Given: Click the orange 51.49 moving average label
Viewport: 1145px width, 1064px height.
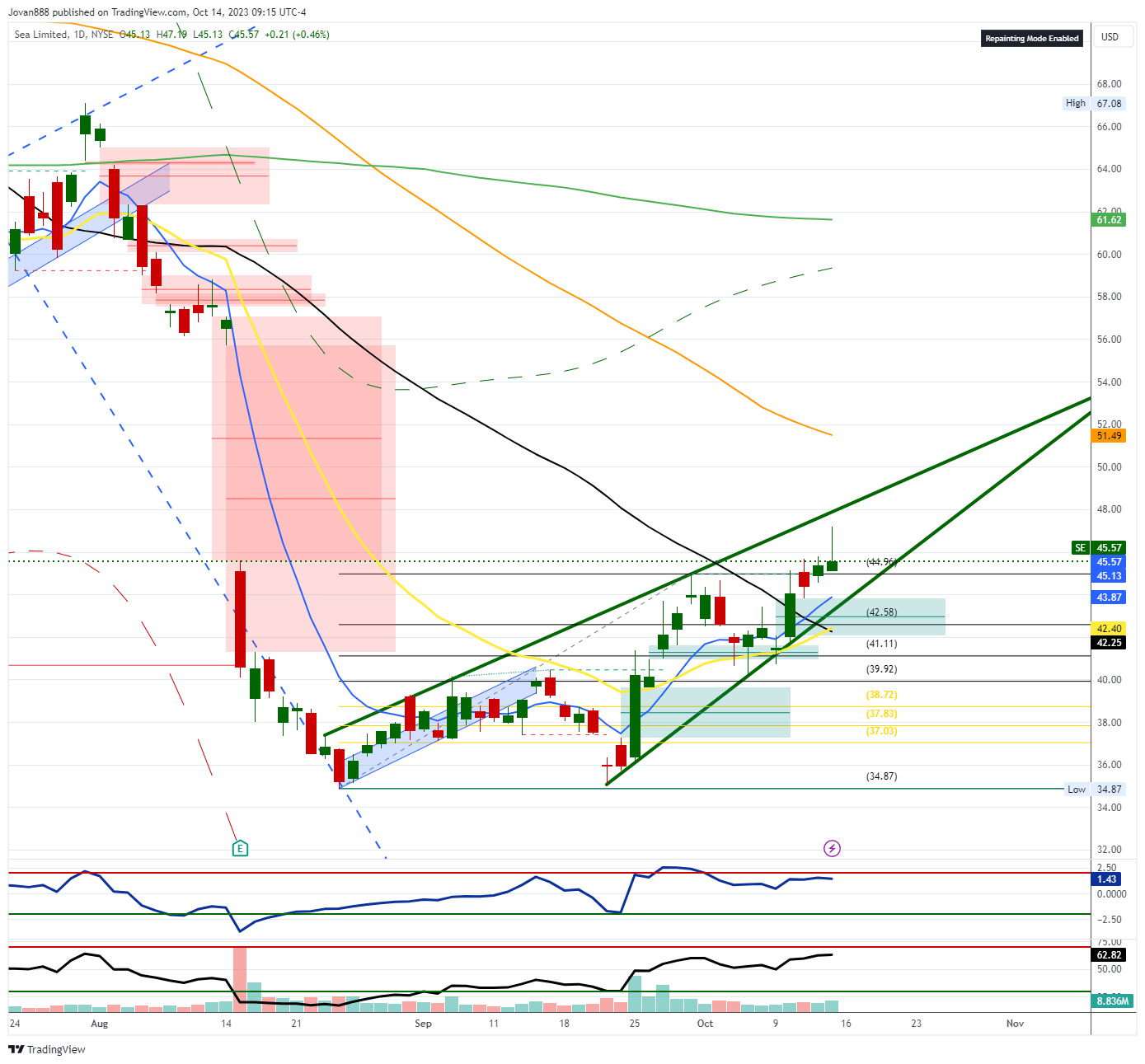Looking at the screenshot, I should (x=1109, y=435).
